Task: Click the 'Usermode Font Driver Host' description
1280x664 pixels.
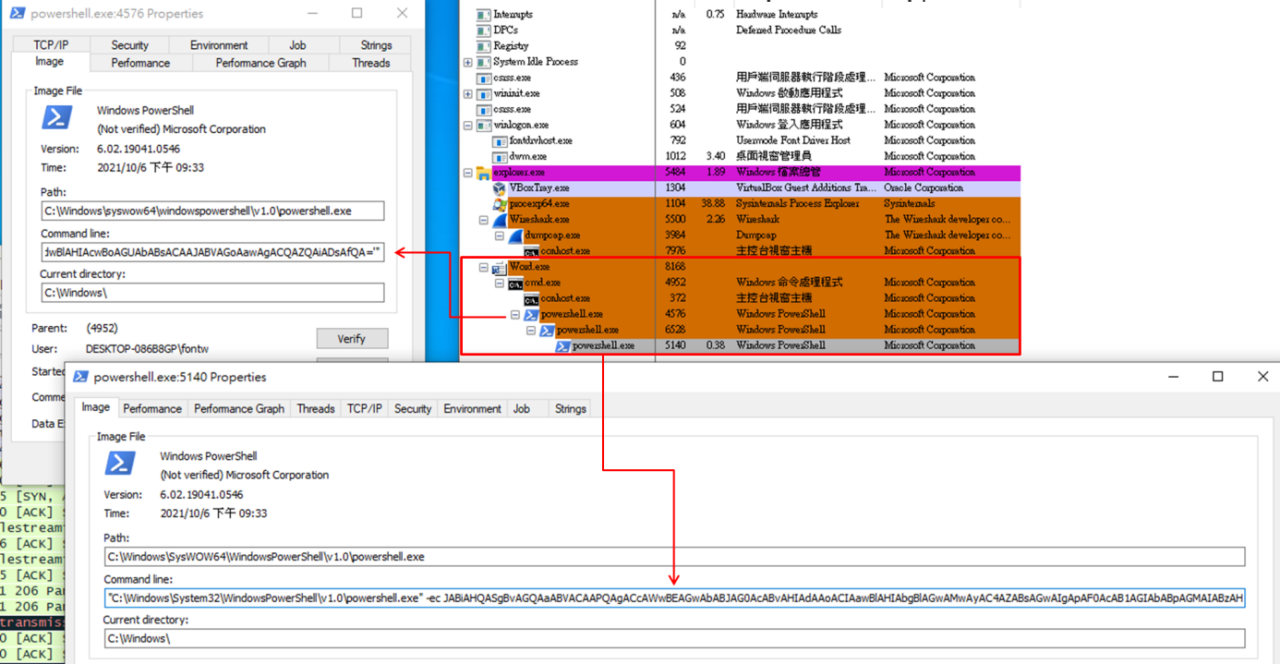Action: click(794, 141)
